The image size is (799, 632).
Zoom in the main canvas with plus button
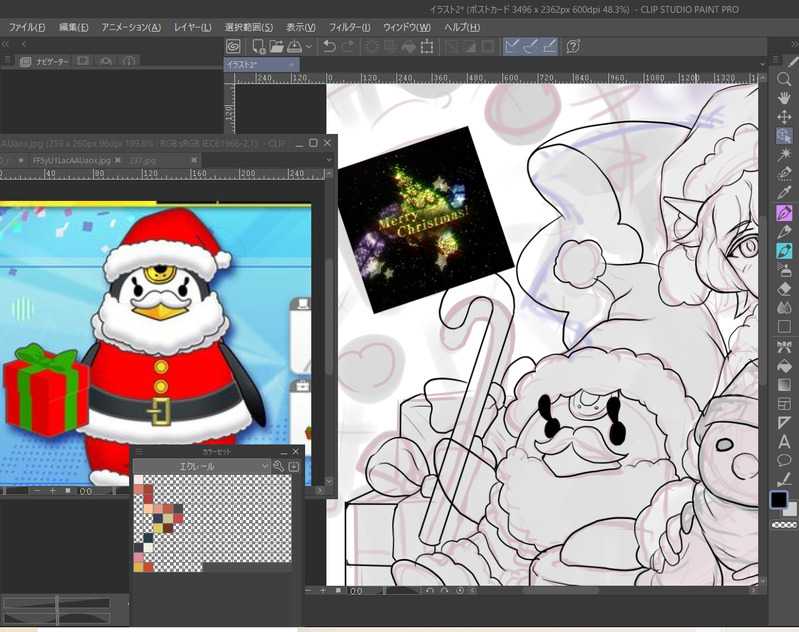(x=323, y=590)
